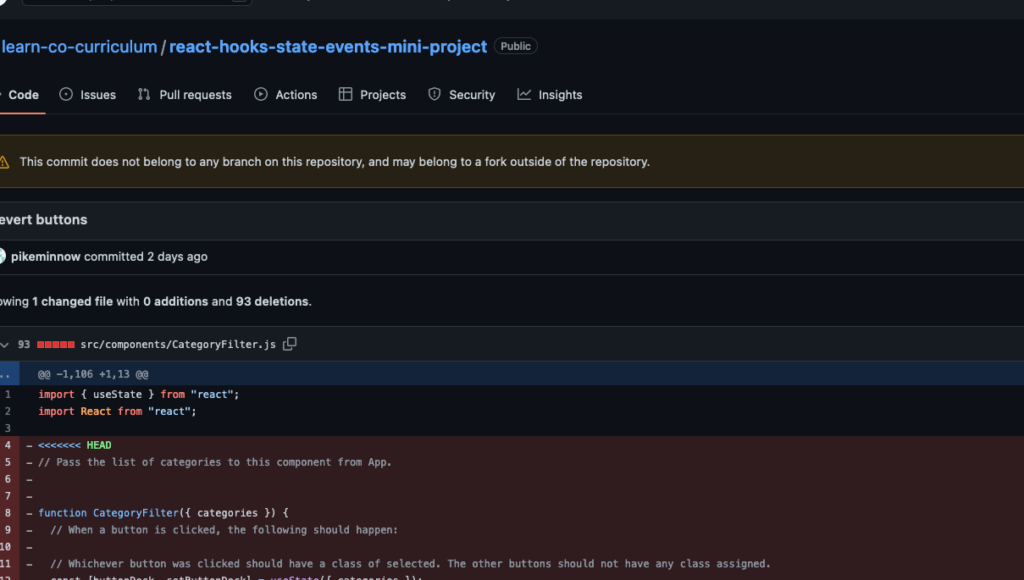Click line number 1 in diff
Viewport: 1024px width, 580px height.
8,395
